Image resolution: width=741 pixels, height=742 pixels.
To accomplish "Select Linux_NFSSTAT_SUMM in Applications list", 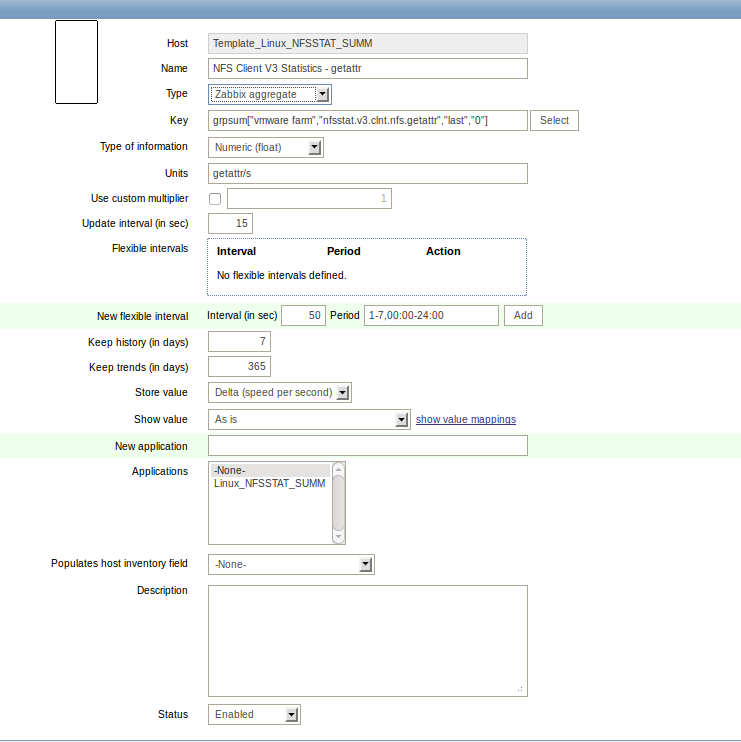I will (x=270, y=483).
